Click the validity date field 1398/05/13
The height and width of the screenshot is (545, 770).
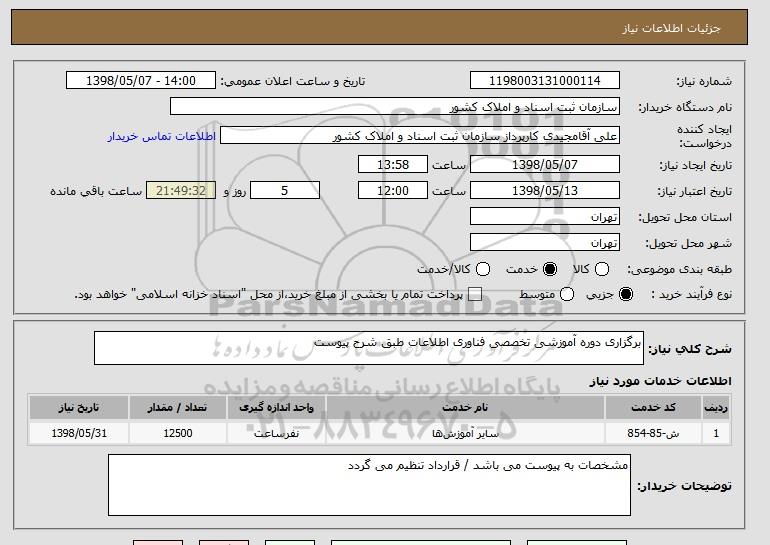point(545,191)
